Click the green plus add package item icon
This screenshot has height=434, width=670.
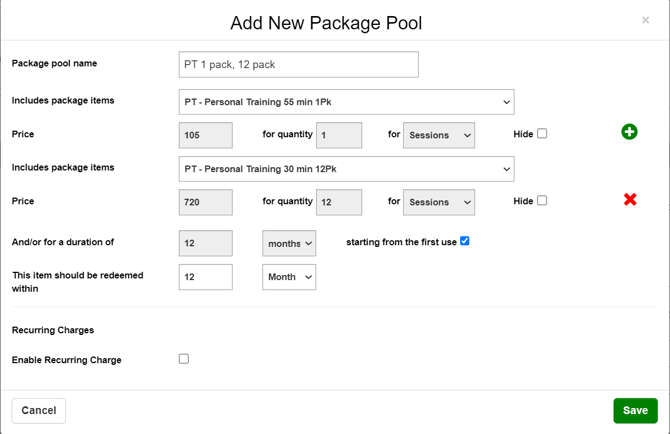pyautogui.click(x=629, y=132)
